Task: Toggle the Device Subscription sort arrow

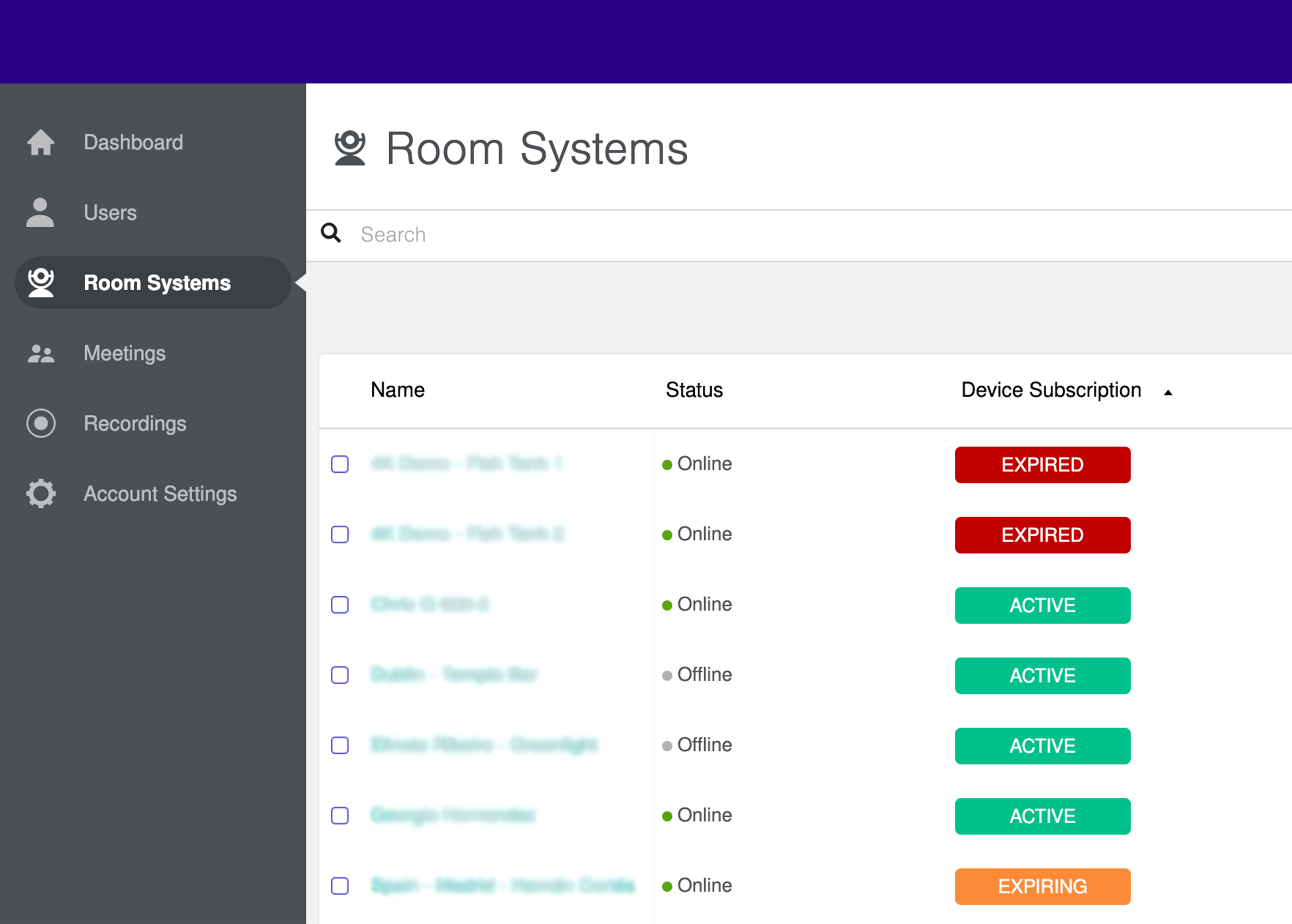Action: (x=1168, y=392)
